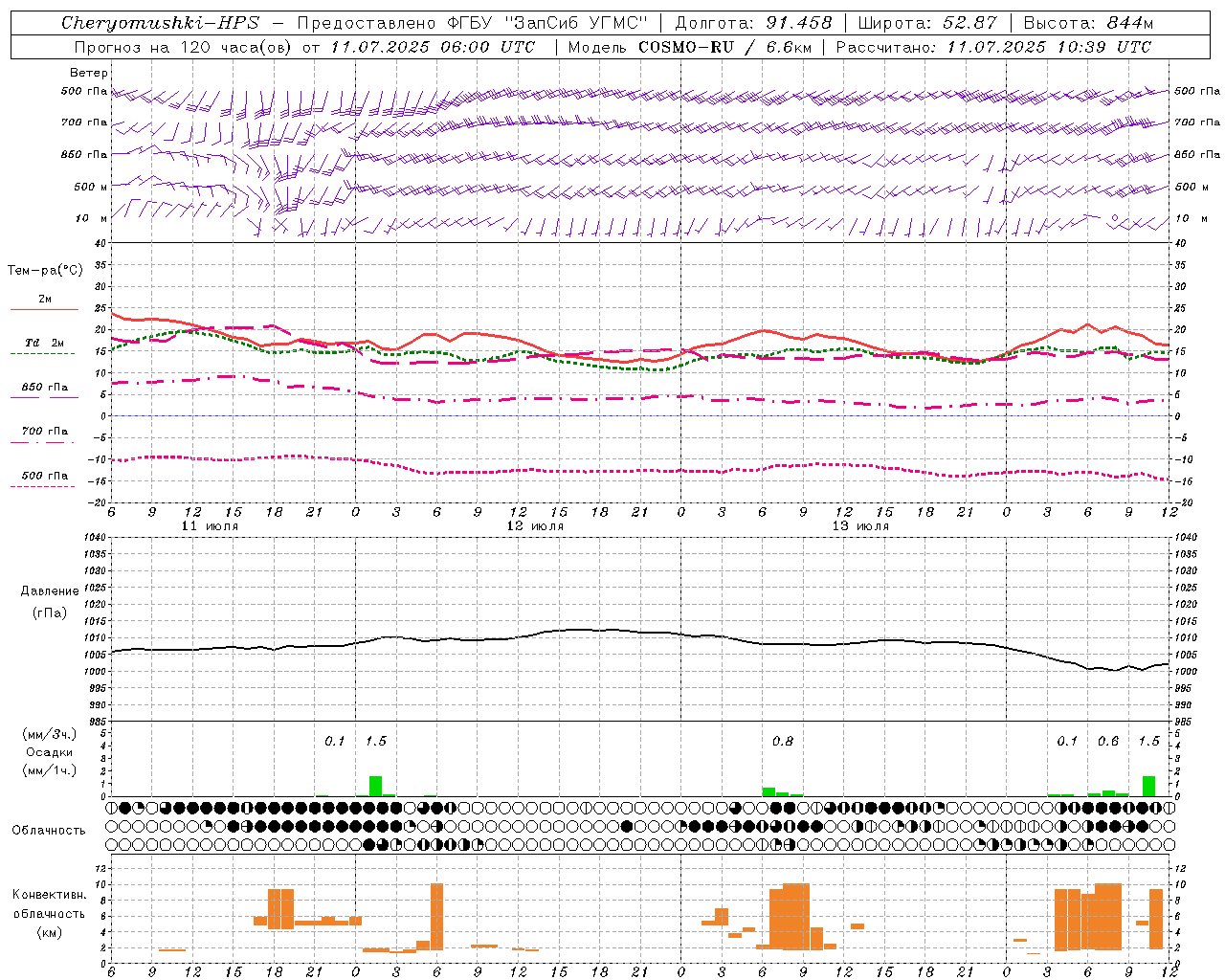Click the elevation value Высота: 844м

click(1088, 23)
